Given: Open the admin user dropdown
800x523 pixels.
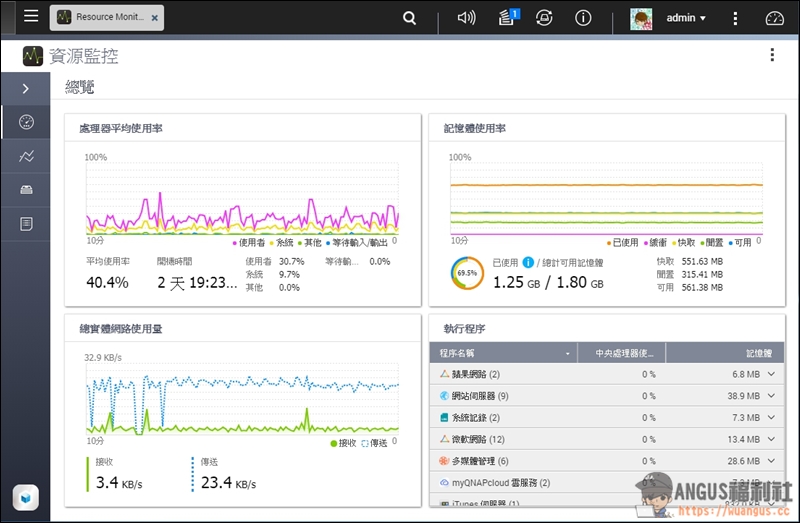Looking at the screenshot, I should 686,18.
